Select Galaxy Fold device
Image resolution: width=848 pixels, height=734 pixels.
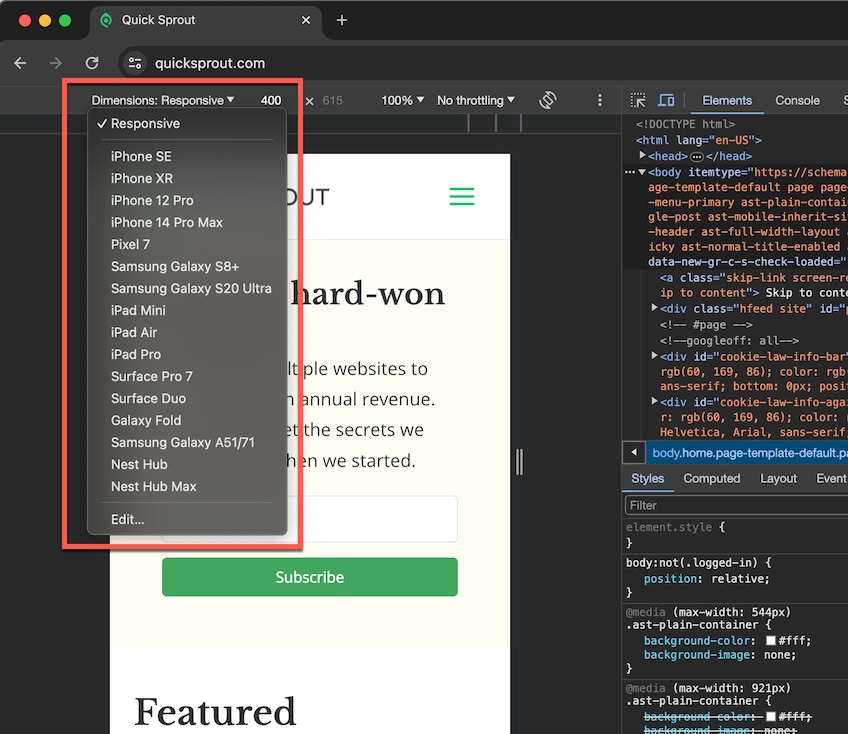[187, 420]
